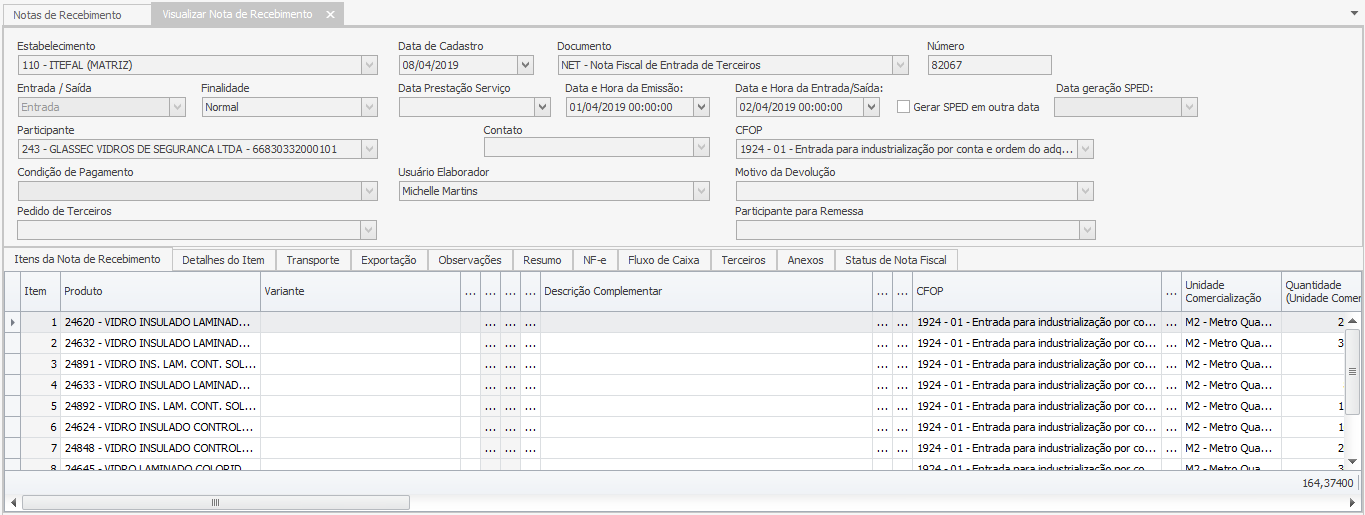
Task: Open the tab list arrow at top right
Action: coord(1353,14)
